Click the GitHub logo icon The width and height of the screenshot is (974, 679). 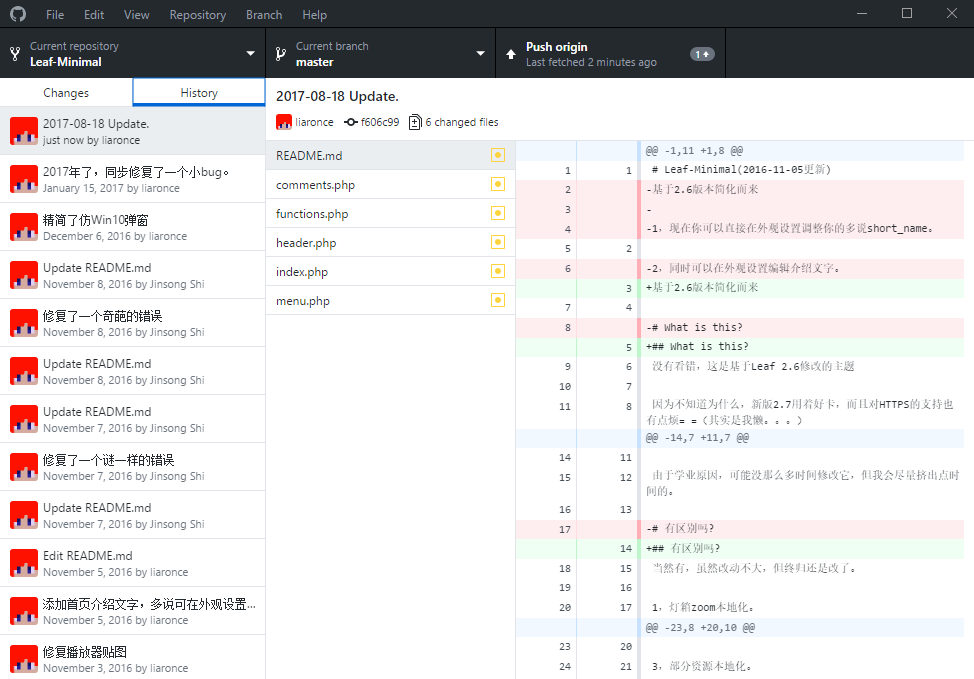coord(18,14)
